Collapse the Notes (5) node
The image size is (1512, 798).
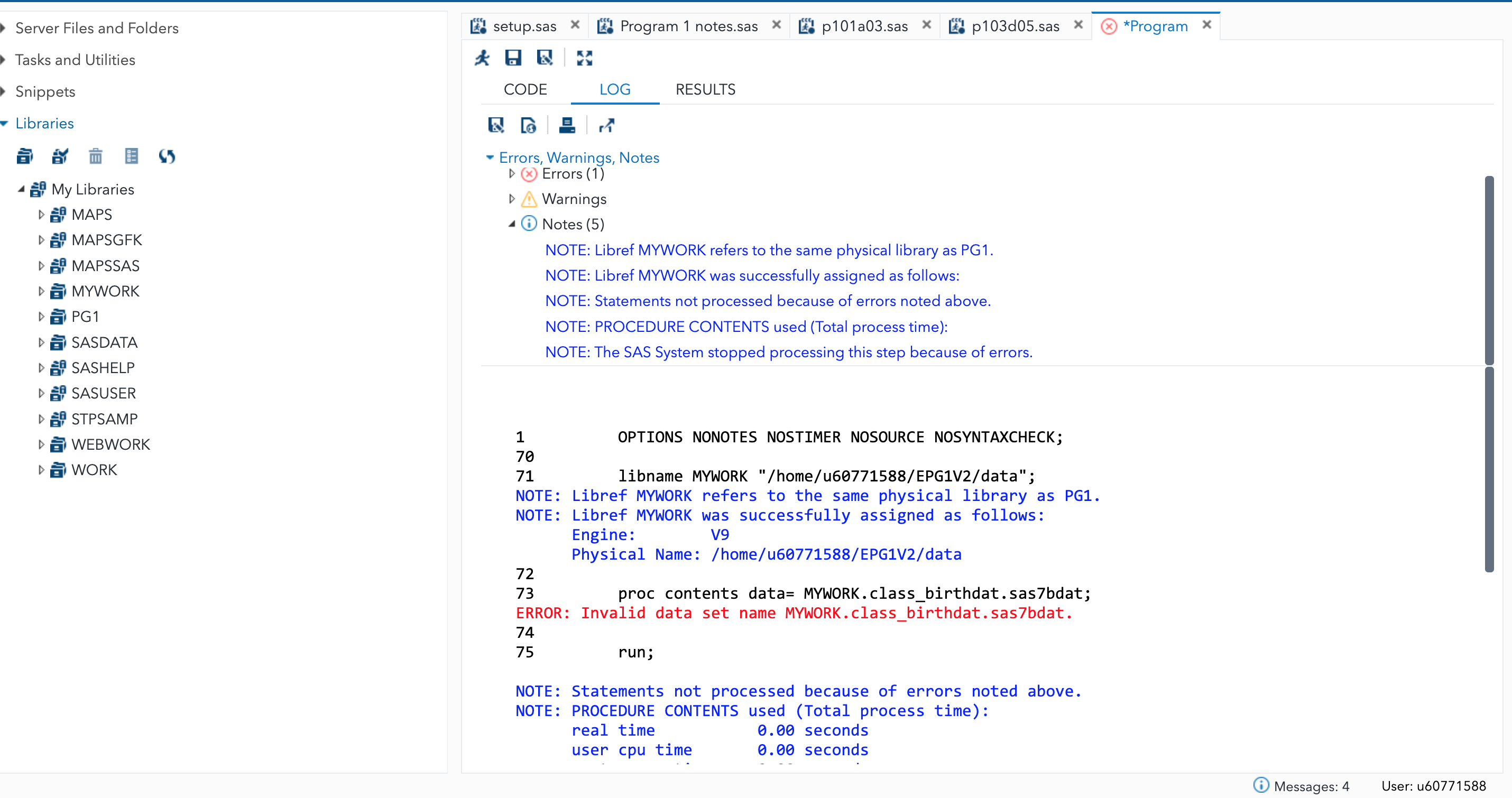[x=511, y=224]
